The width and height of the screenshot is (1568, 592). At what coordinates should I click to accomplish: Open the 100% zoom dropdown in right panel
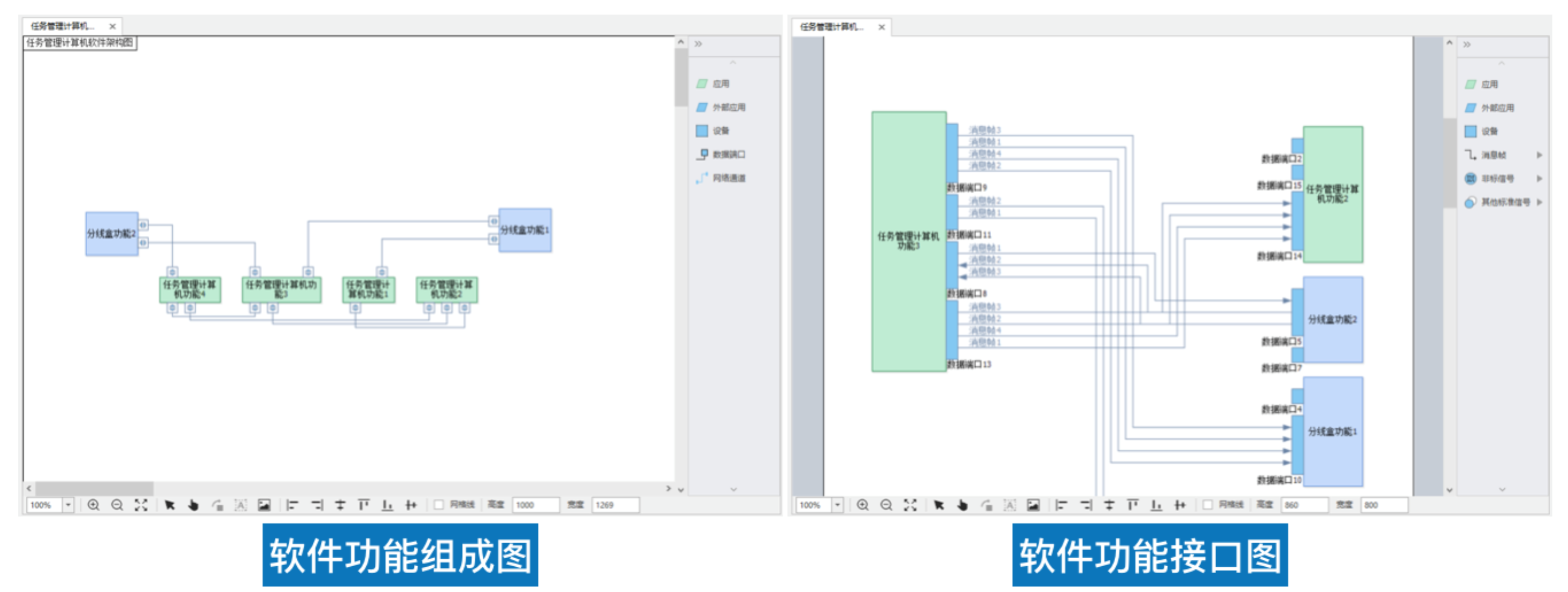837,505
